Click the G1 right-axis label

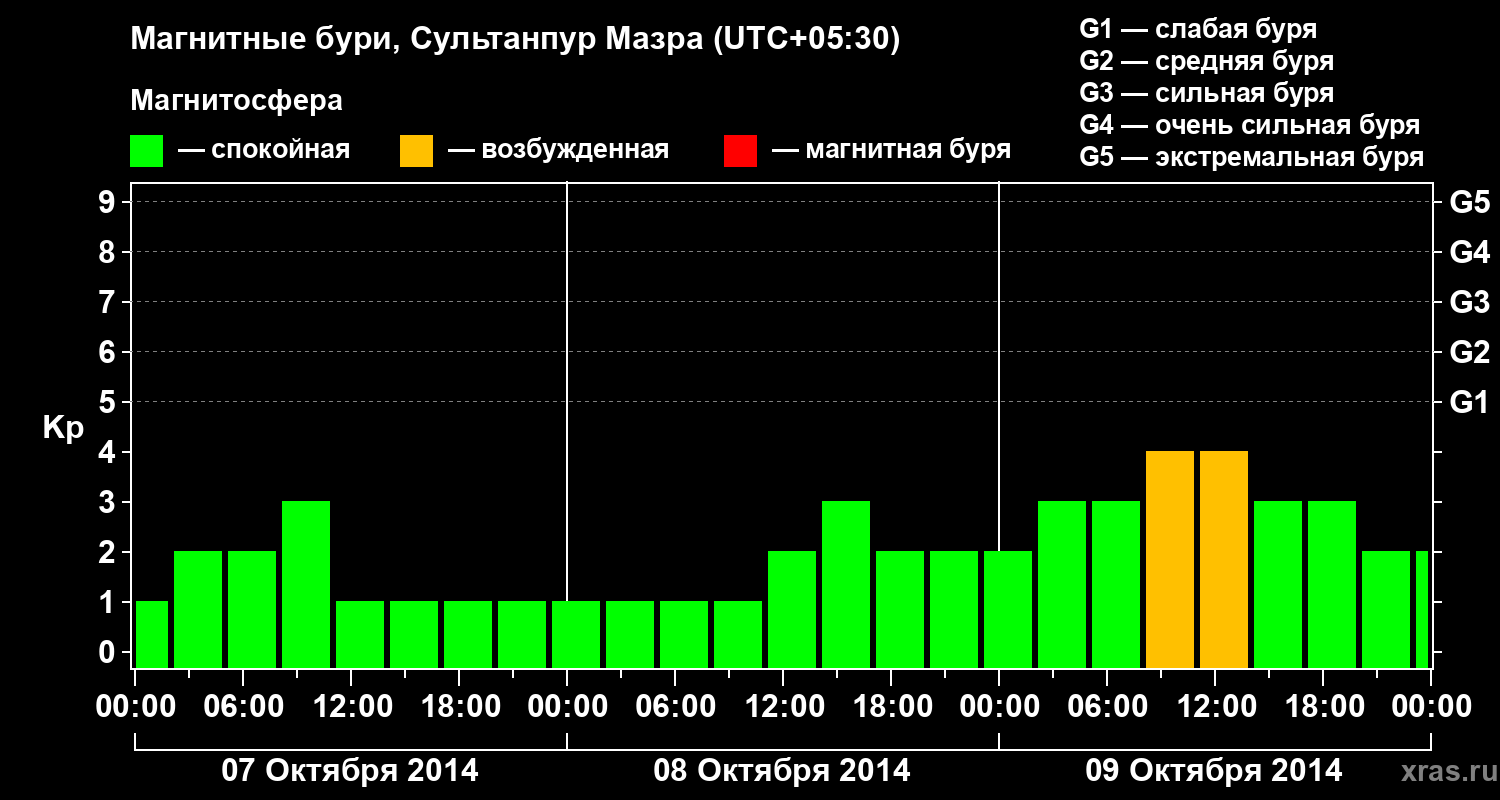(1469, 402)
